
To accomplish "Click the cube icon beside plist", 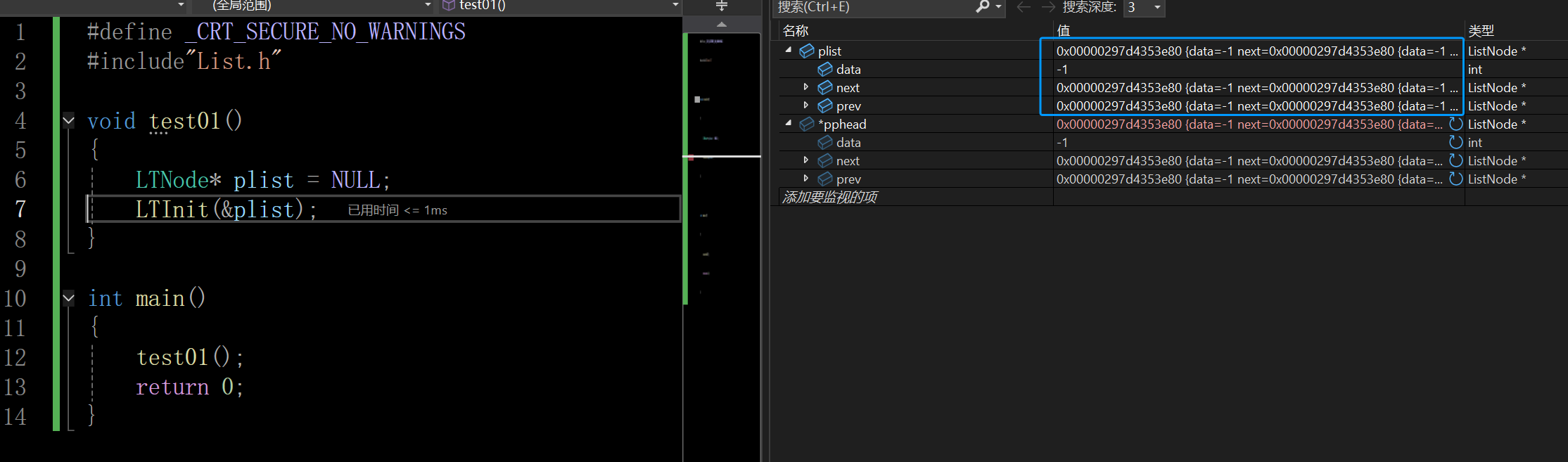I will pyautogui.click(x=807, y=51).
